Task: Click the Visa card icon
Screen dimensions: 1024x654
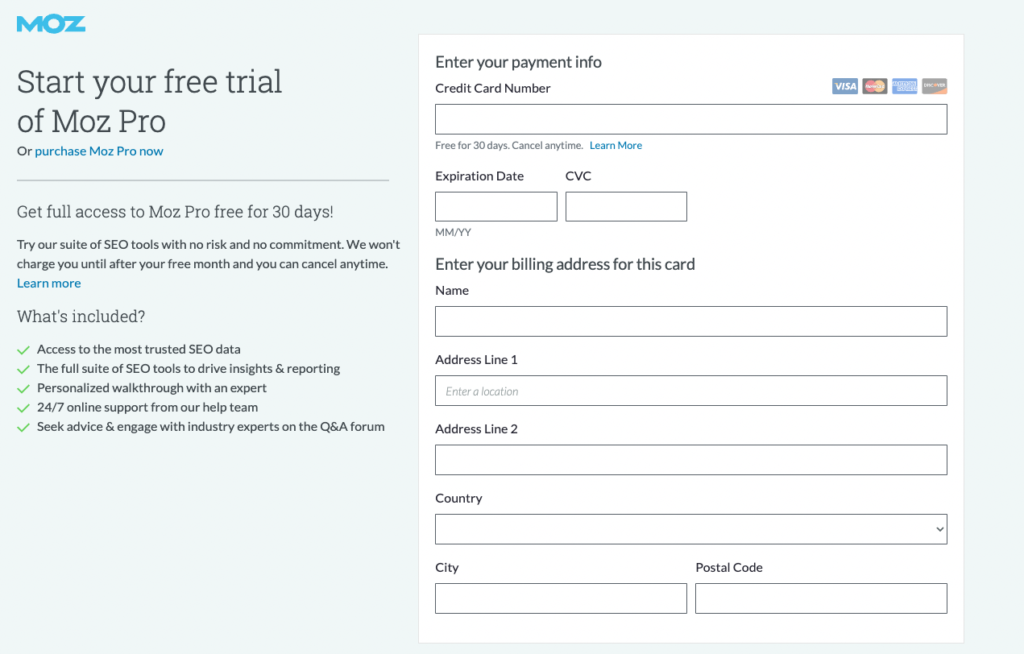Action: point(845,86)
